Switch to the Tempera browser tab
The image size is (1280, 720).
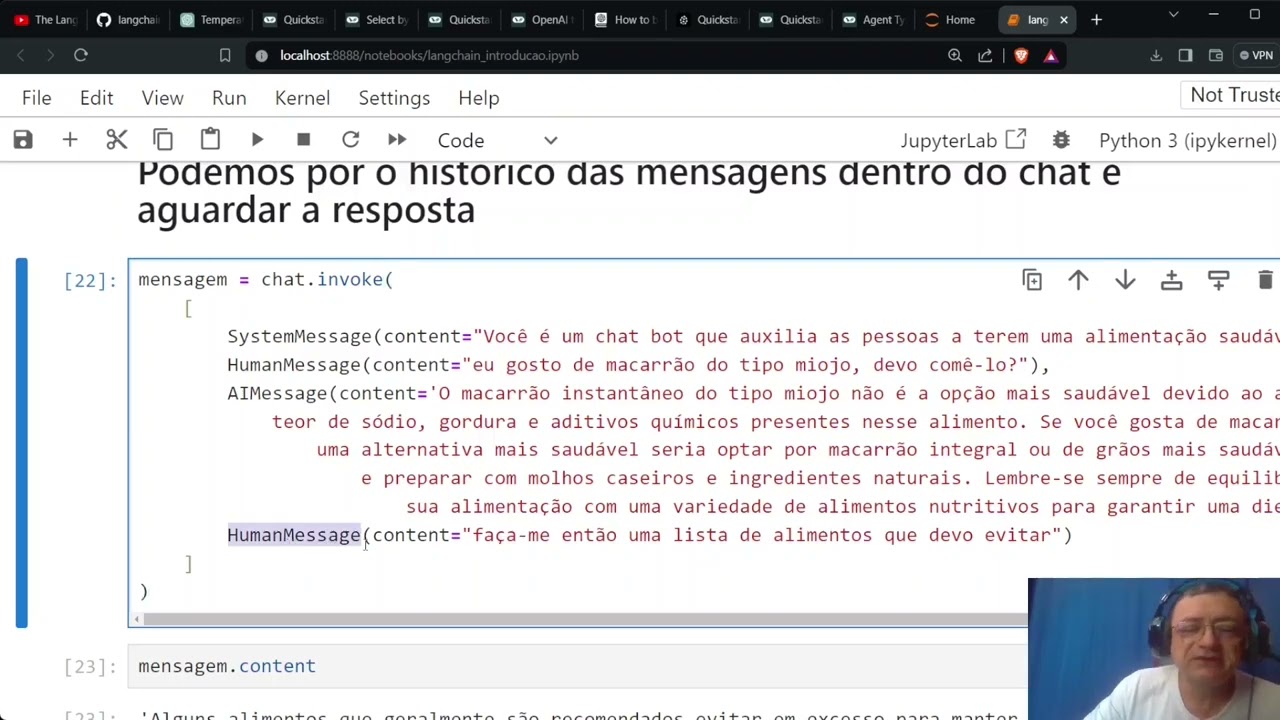(x=212, y=19)
